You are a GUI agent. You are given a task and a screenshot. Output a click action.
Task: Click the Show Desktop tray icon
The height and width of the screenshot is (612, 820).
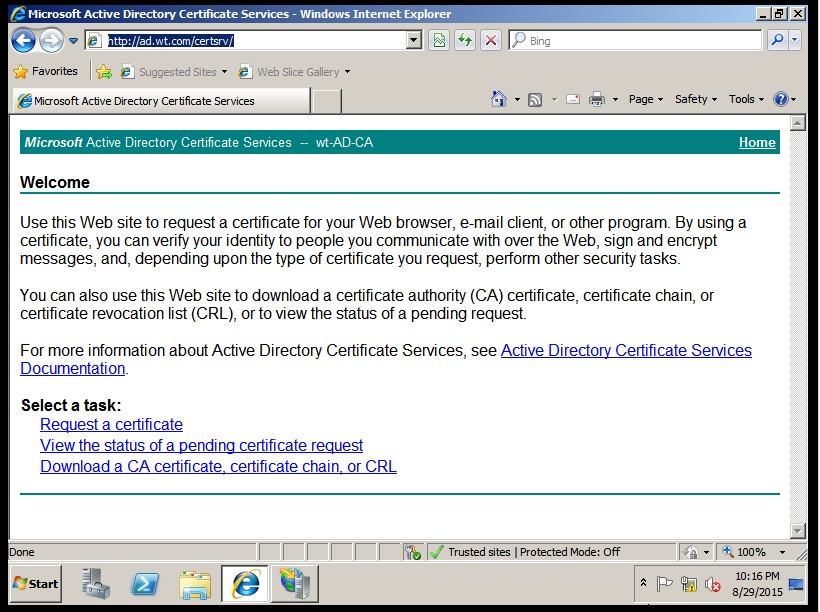coord(796,584)
